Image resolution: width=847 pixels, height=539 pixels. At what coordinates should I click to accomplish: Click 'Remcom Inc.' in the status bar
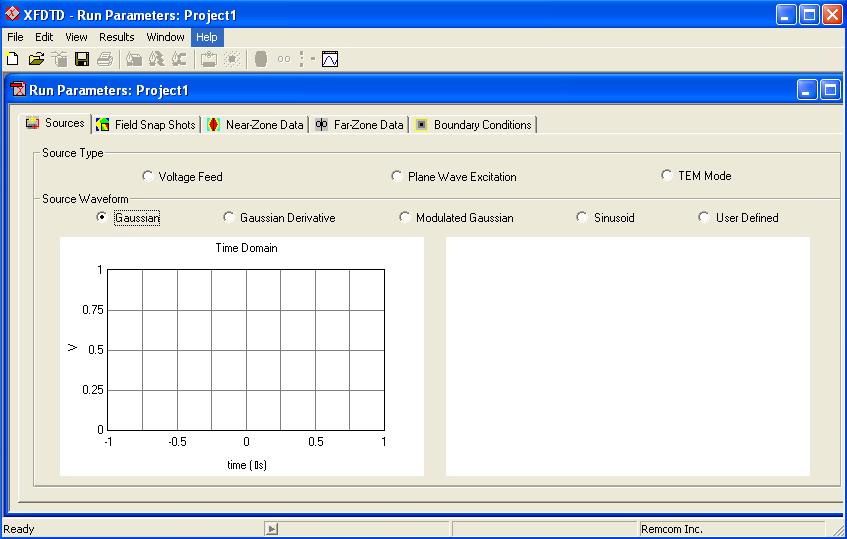(x=671, y=529)
